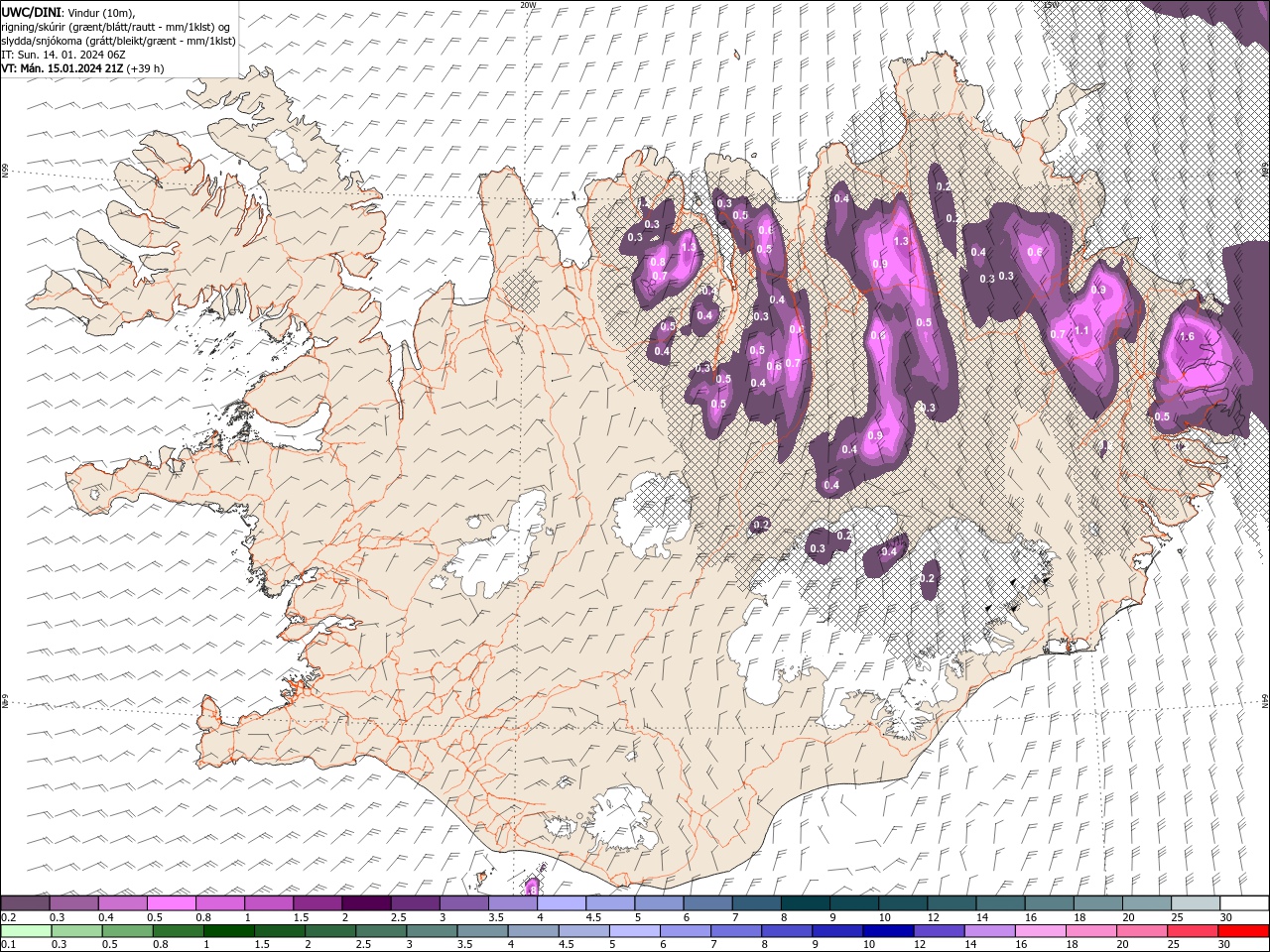Viewport: 1270px width, 952px height.
Task: Select the dark teal 8 swatch, upper legend
Action: [806, 902]
